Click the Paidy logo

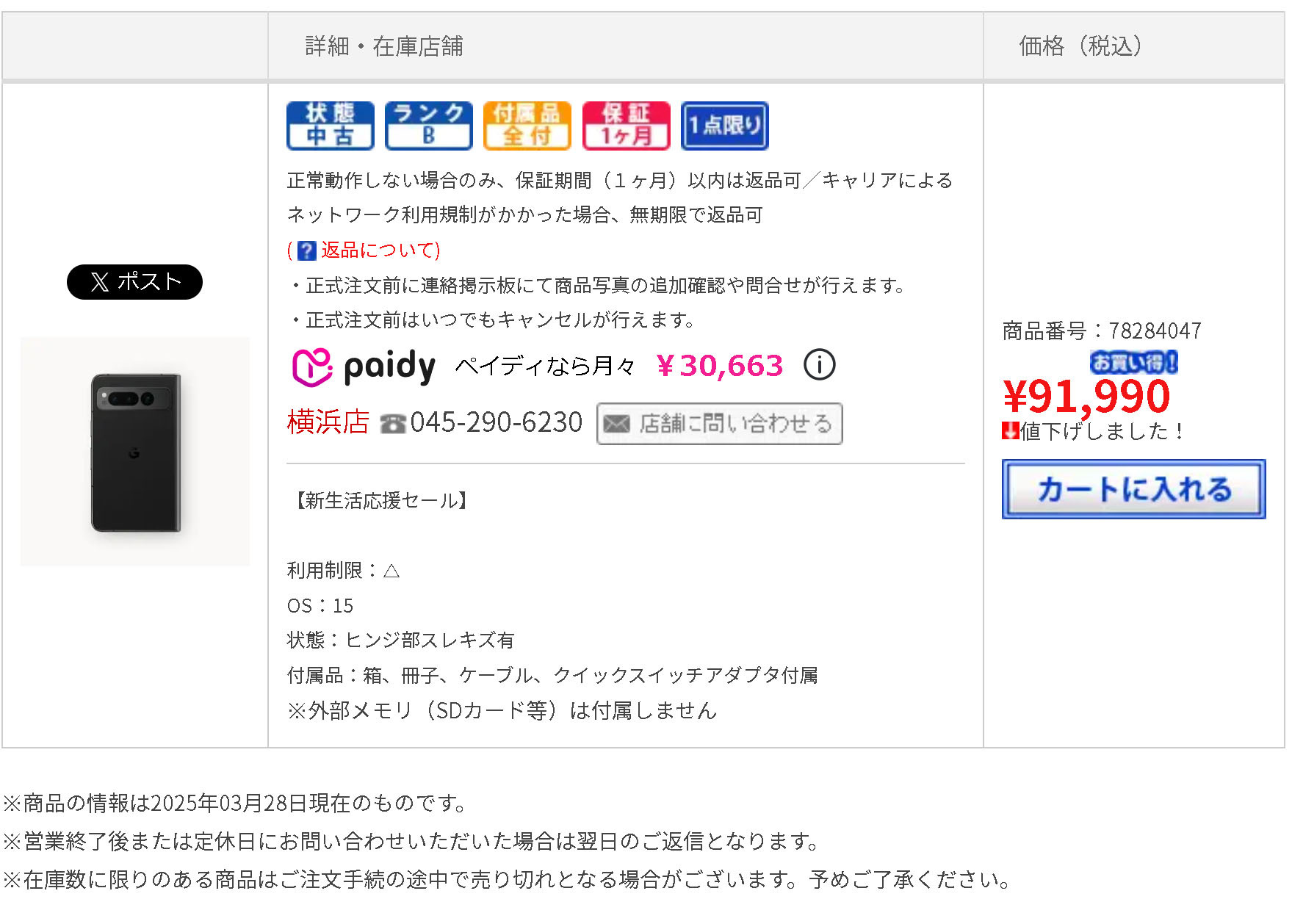tap(364, 367)
